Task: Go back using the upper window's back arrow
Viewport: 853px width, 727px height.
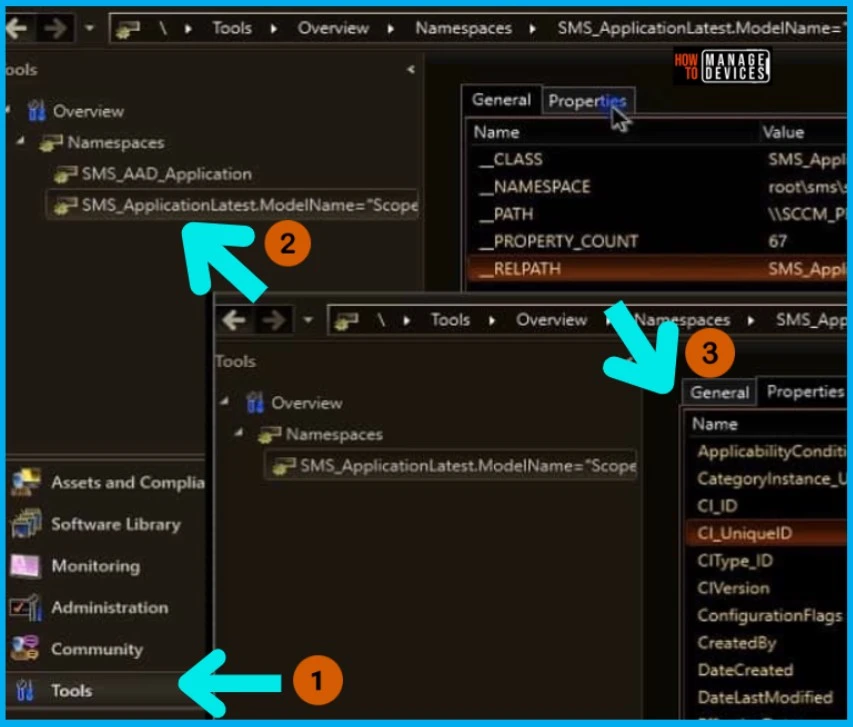Action: point(17,27)
